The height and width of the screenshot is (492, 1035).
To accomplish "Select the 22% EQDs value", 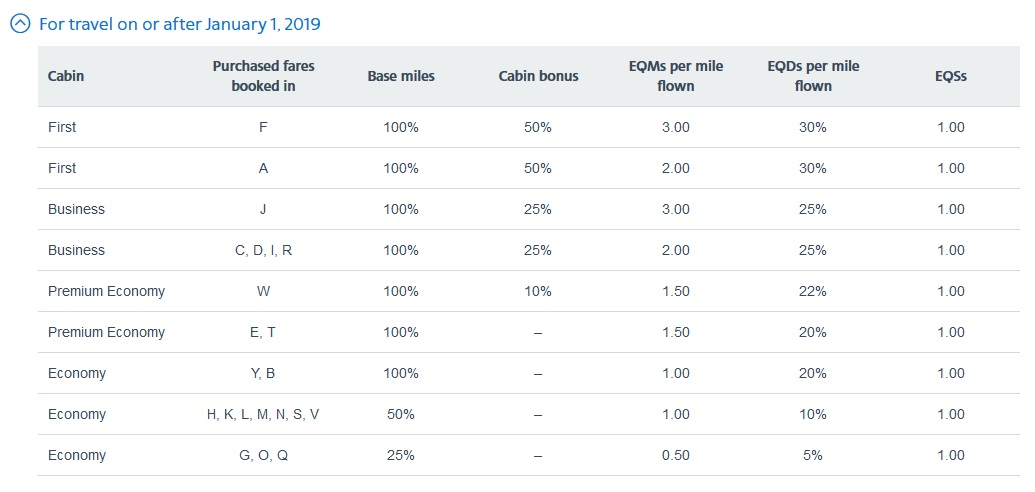I will (813, 291).
